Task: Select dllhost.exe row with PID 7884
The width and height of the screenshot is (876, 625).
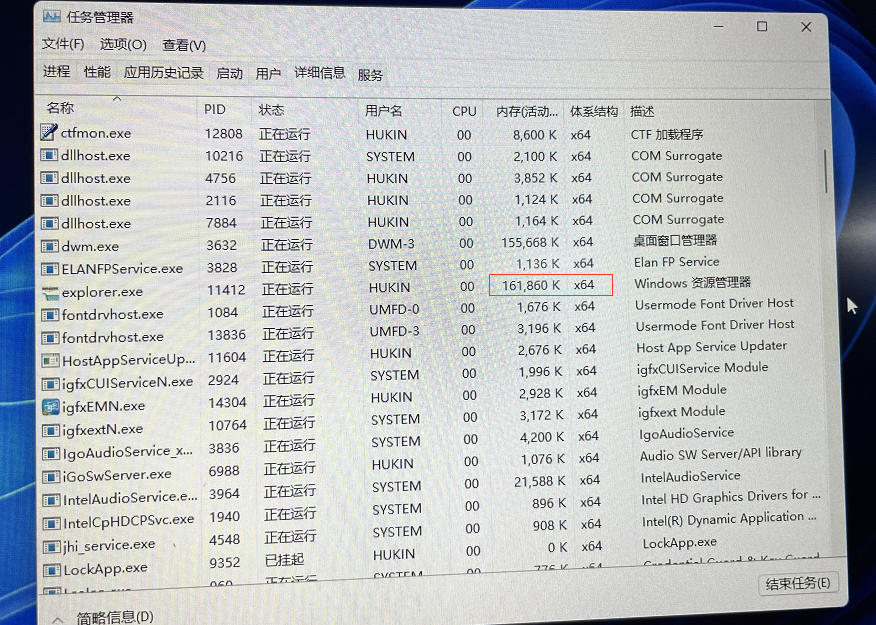Action: [x=429, y=222]
